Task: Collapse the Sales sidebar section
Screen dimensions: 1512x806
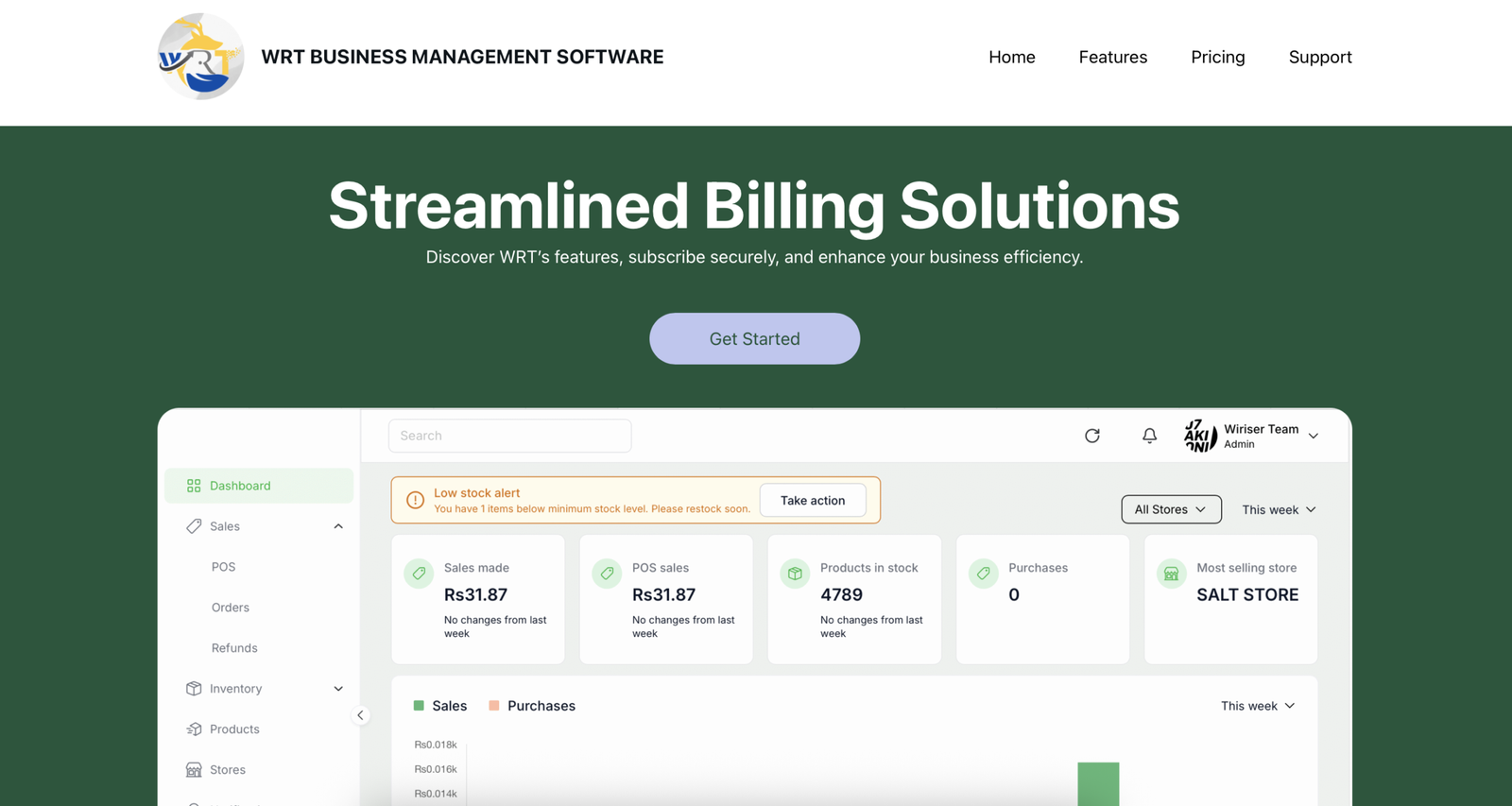Action: pyautogui.click(x=338, y=526)
